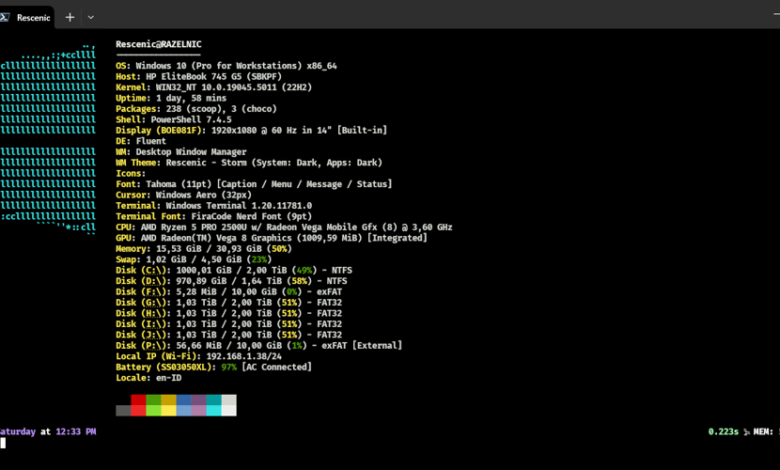Click the bright cyan block in the palette bottom row
The image size is (780, 470).
214,410
